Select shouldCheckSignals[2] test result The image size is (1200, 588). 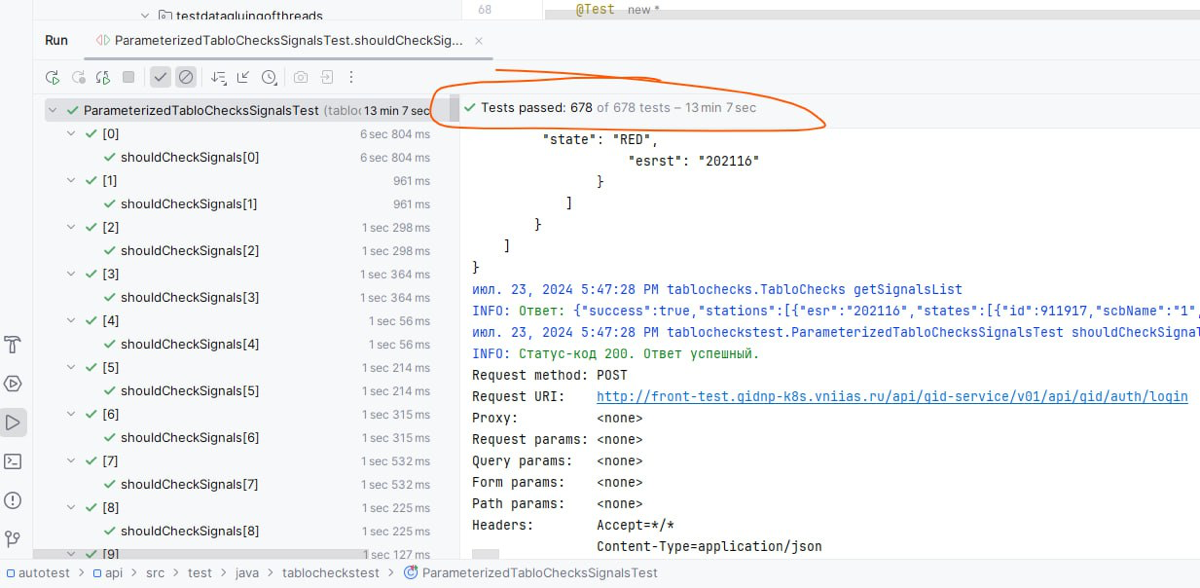pyautogui.click(x=190, y=251)
